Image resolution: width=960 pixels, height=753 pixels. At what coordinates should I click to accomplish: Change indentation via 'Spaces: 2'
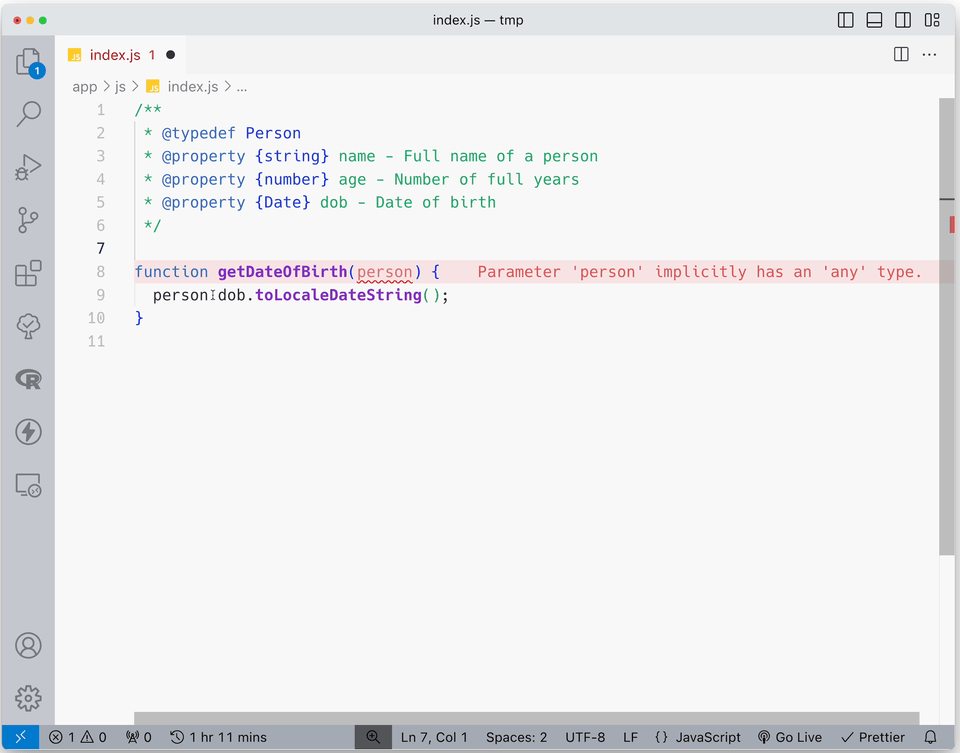coord(516,737)
